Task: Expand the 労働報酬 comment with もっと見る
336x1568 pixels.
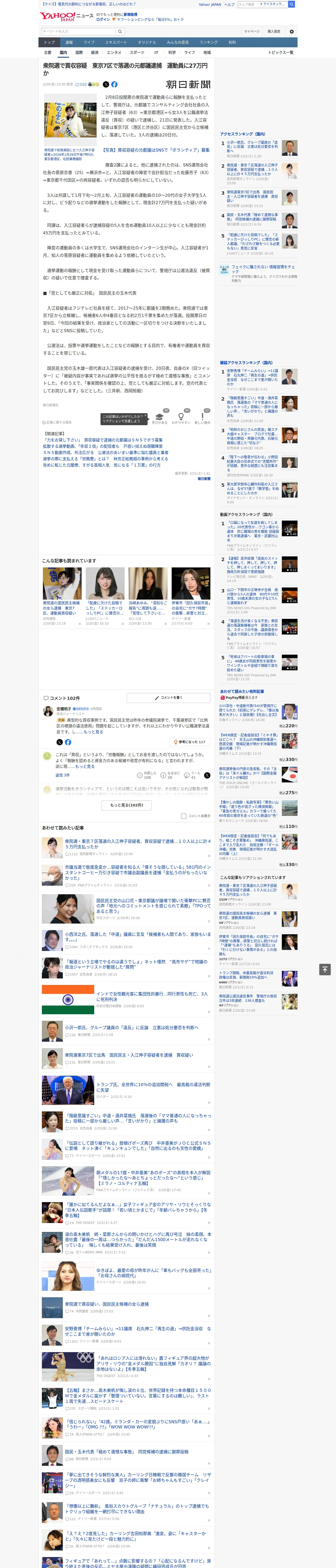Action: pos(85,766)
